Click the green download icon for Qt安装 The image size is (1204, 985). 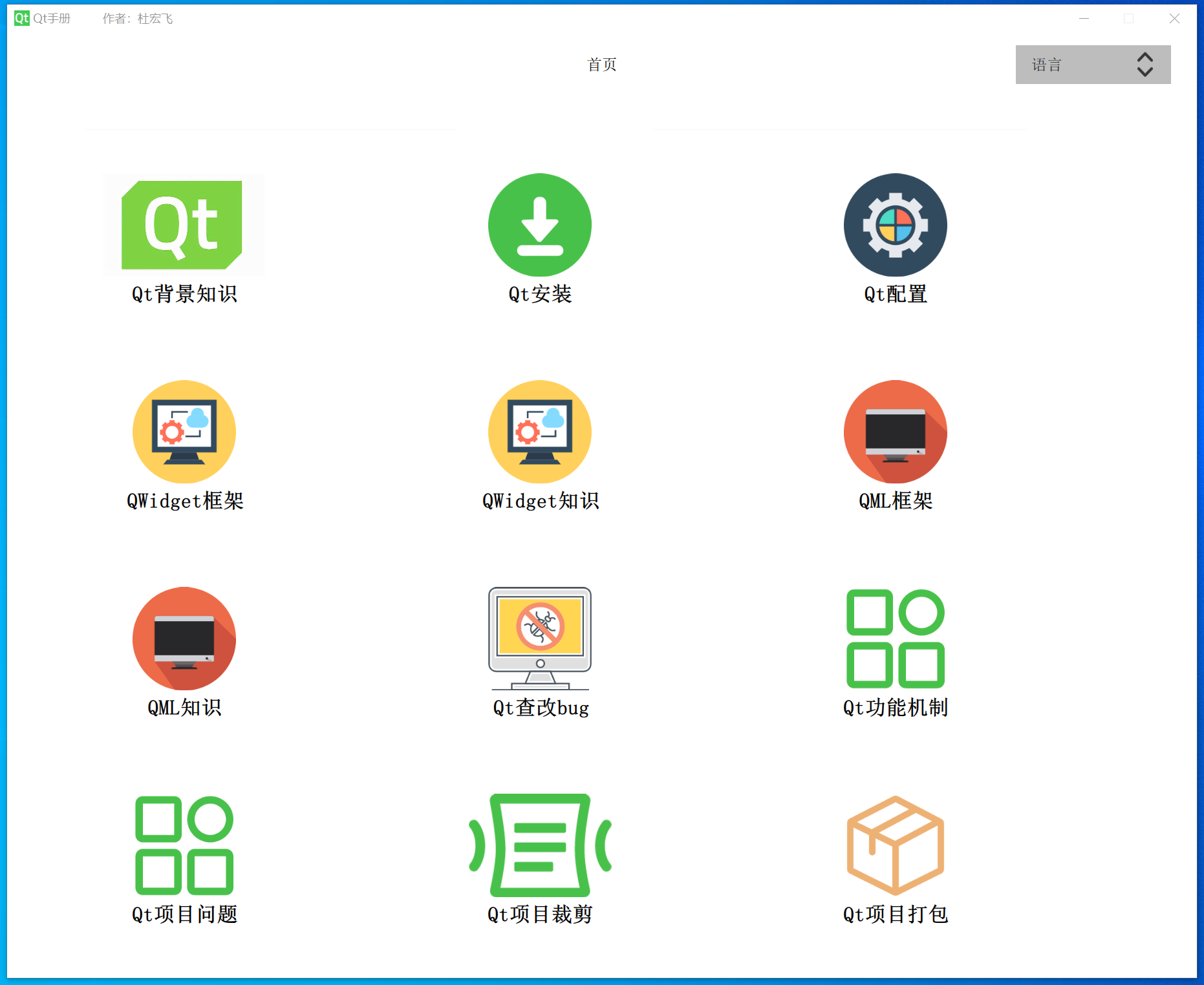tap(540, 225)
